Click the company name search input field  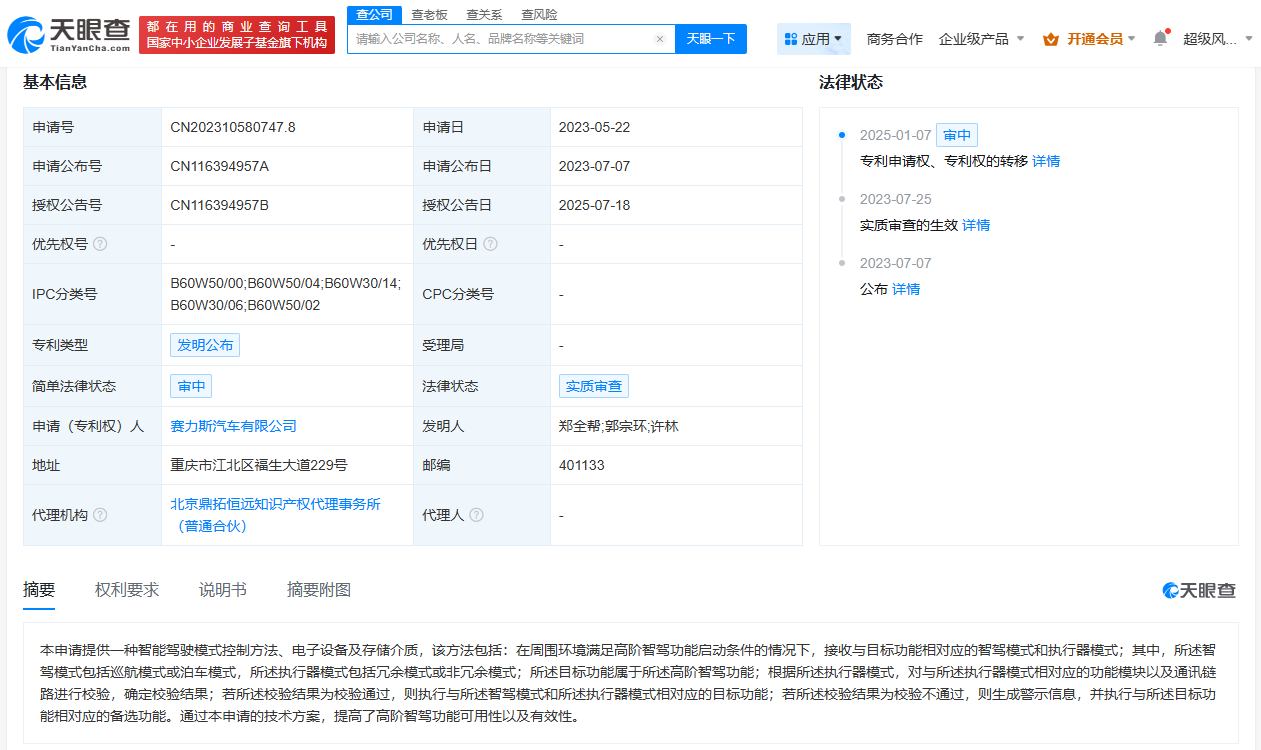coord(500,39)
